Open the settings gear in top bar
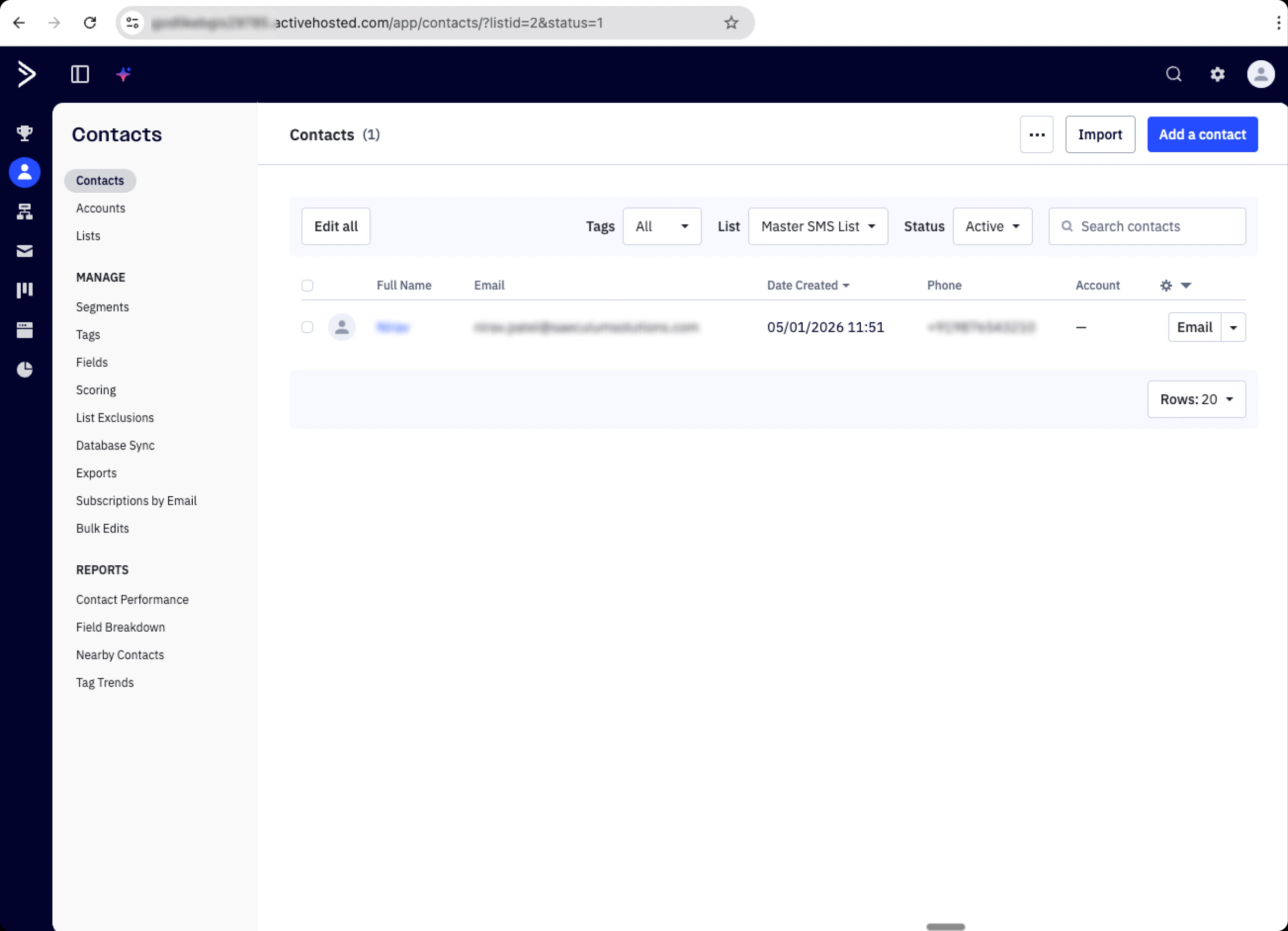Viewport: 1288px width, 931px height. pyautogui.click(x=1217, y=74)
